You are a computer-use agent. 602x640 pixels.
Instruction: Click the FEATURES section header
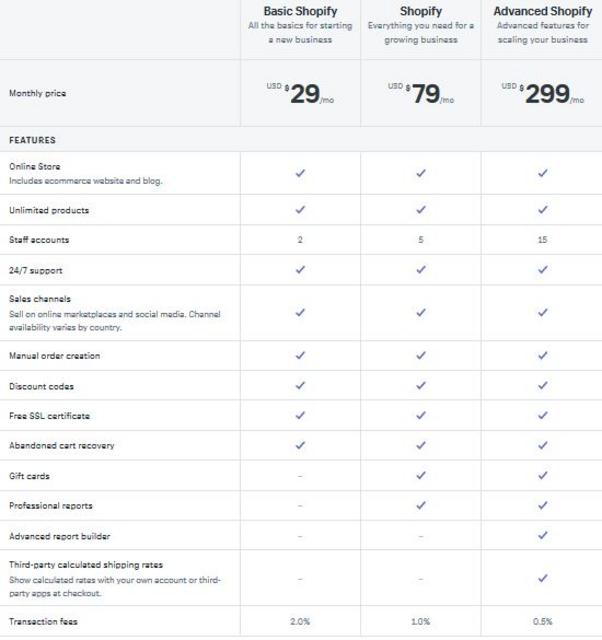(32, 140)
